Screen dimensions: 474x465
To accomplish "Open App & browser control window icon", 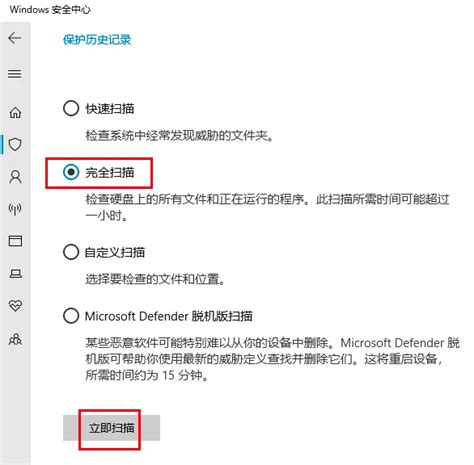I will pyautogui.click(x=15, y=241).
